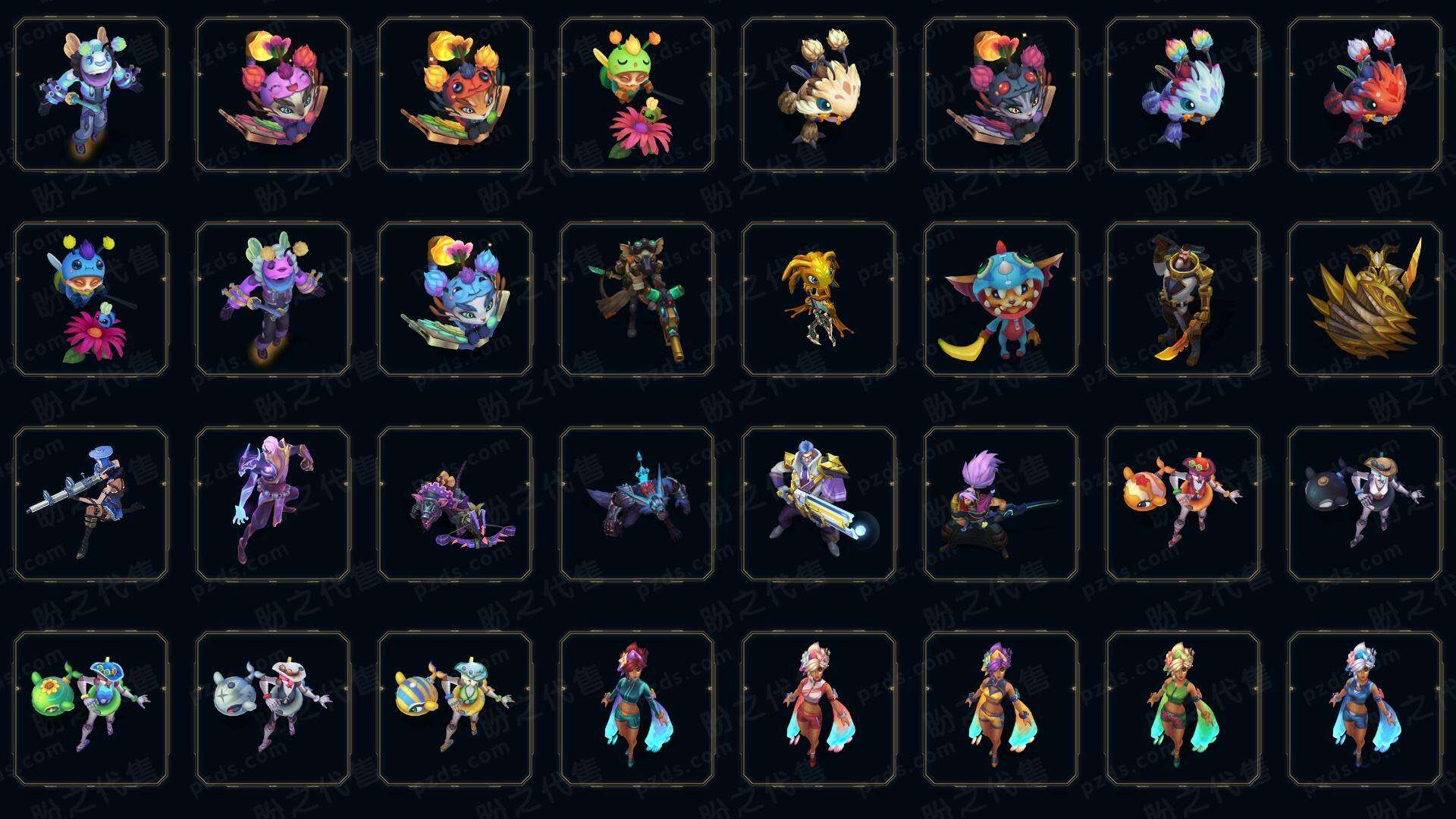The height and width of the screenshot is (819, 1456).
Task: Pick the blue bee Teemo with magenta flower
Action: click(x=91, y=300)
